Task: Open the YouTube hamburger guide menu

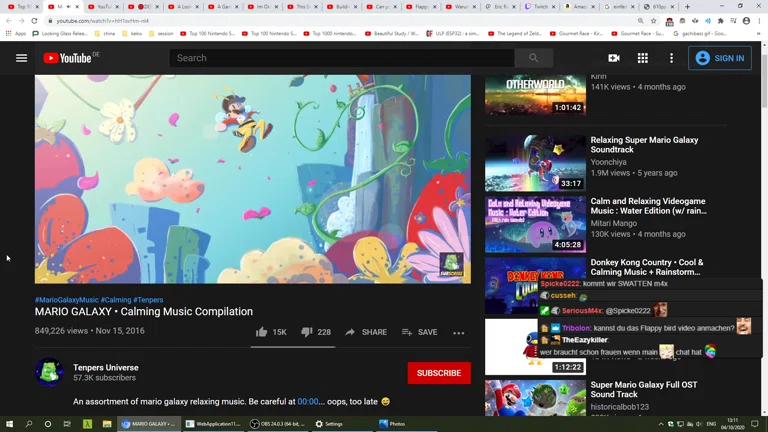Action: pyautogui.click(x=21, y=58)
